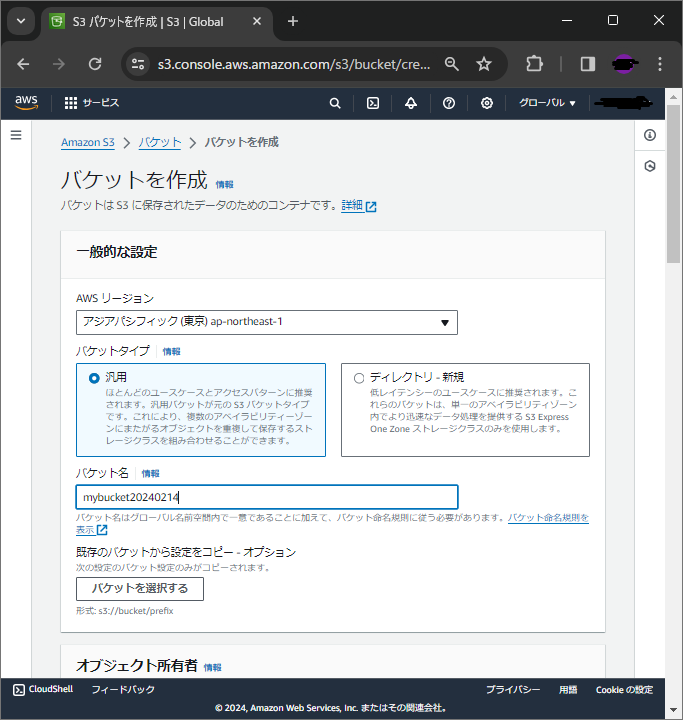Open the help question mark menu

click(x=449, y=103)
